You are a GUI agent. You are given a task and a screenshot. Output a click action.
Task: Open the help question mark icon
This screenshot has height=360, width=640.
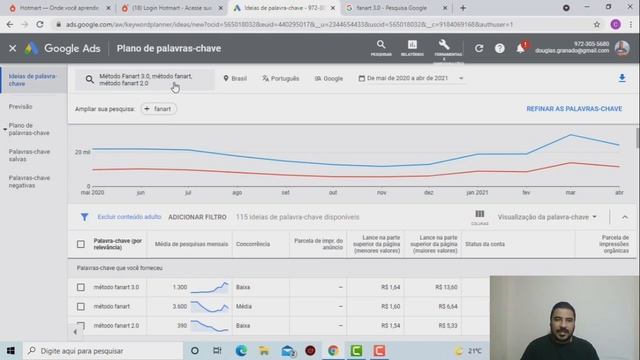pos(500,48)
